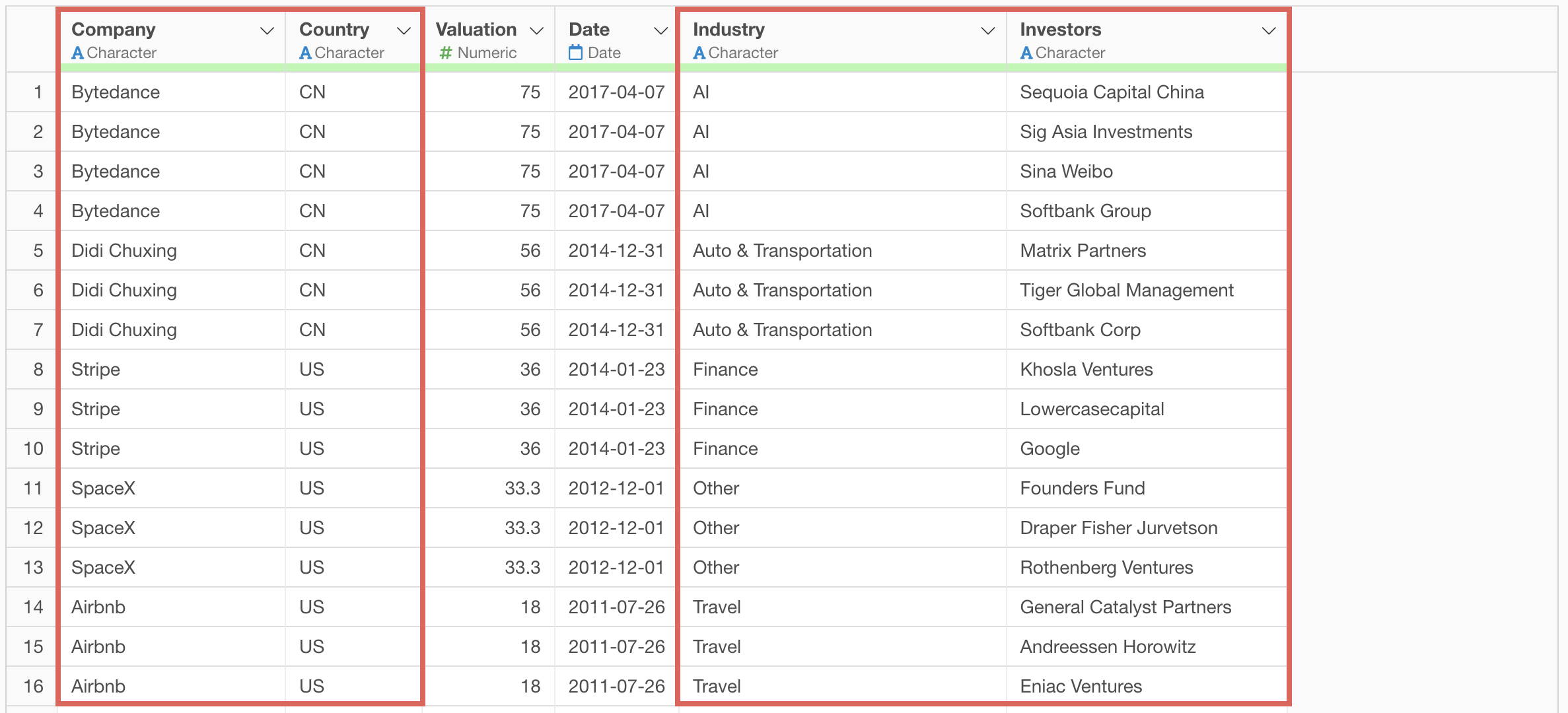Viewport: 1568px width, 713px height.
Task: Click date 2014-01-23 in row 8
Action: point(616,370)
